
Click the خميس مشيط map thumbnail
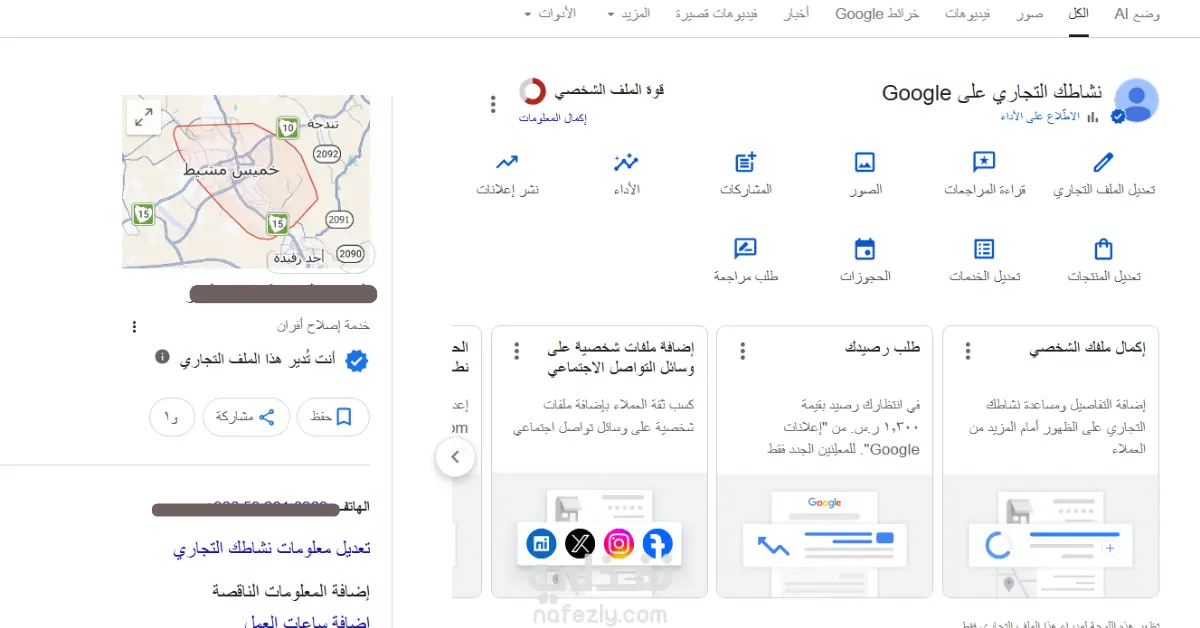(246, 182)
